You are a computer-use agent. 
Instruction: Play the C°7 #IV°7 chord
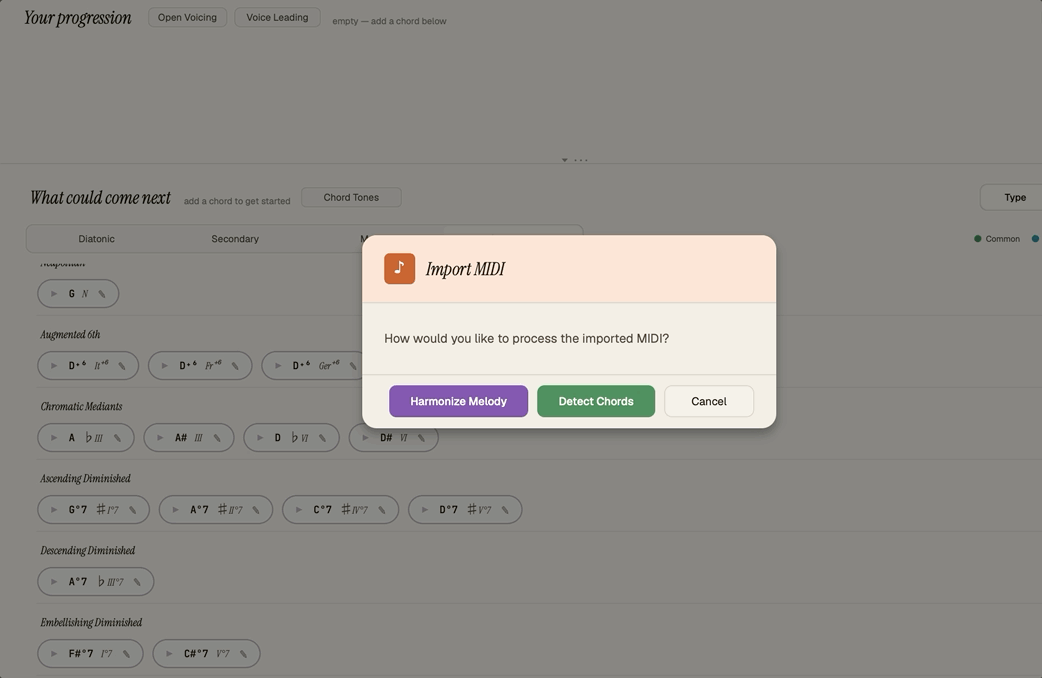pos(299,510)
